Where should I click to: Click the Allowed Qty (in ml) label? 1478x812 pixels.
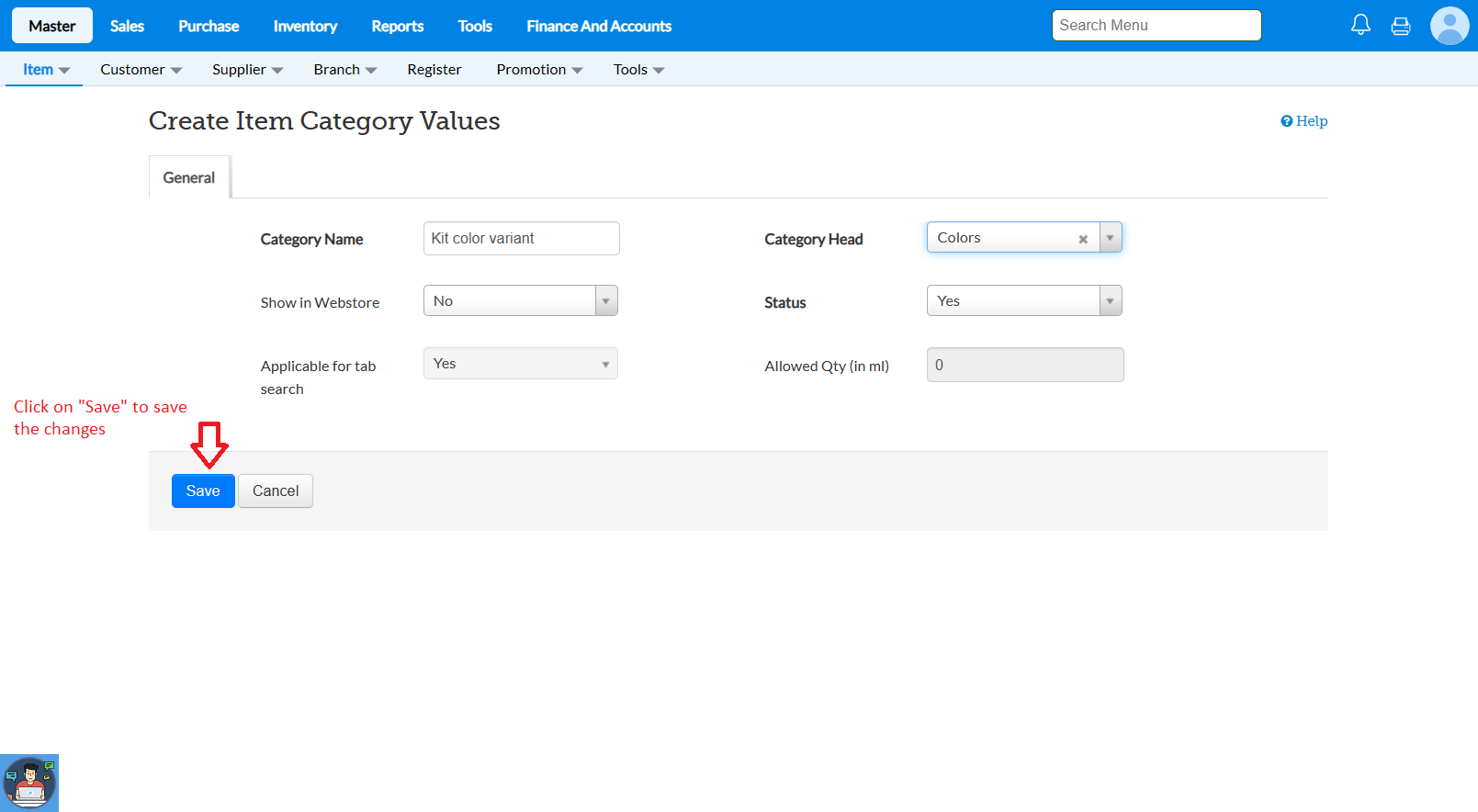point(827,366)
